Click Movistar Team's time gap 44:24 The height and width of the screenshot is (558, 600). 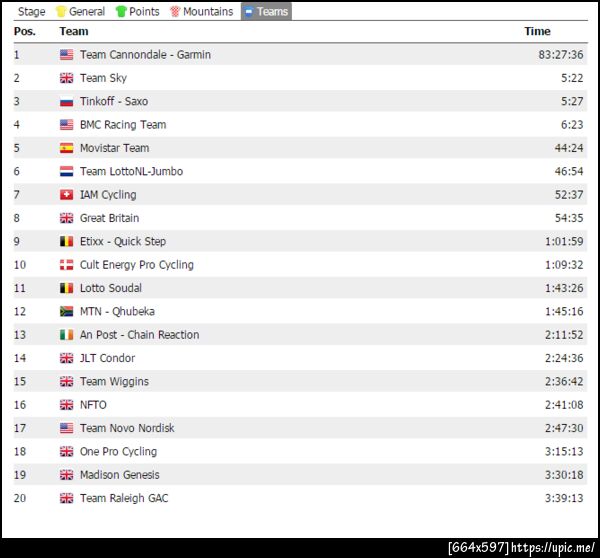point(569,148)
